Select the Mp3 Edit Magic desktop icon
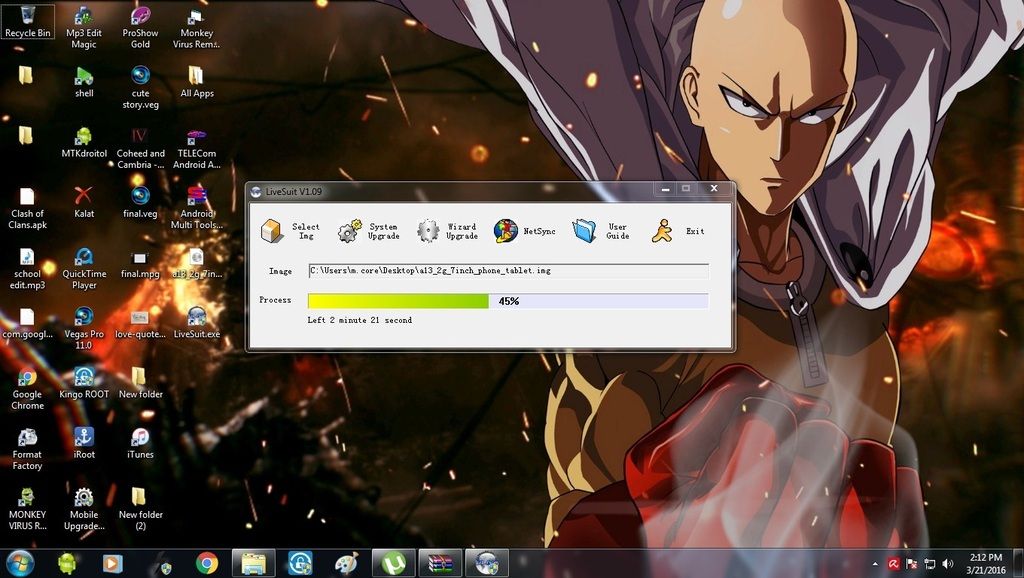Image resolution: width=1024 pixels, height=578 pixels. [x=84, y=27]
